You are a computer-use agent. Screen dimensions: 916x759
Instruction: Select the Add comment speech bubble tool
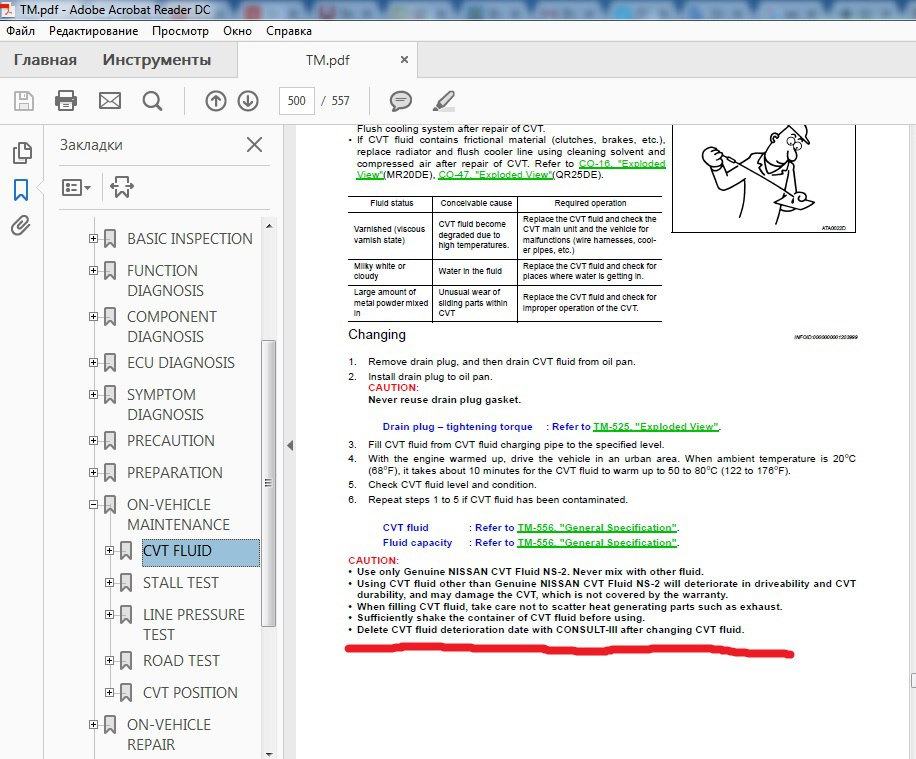click(401, 101)
